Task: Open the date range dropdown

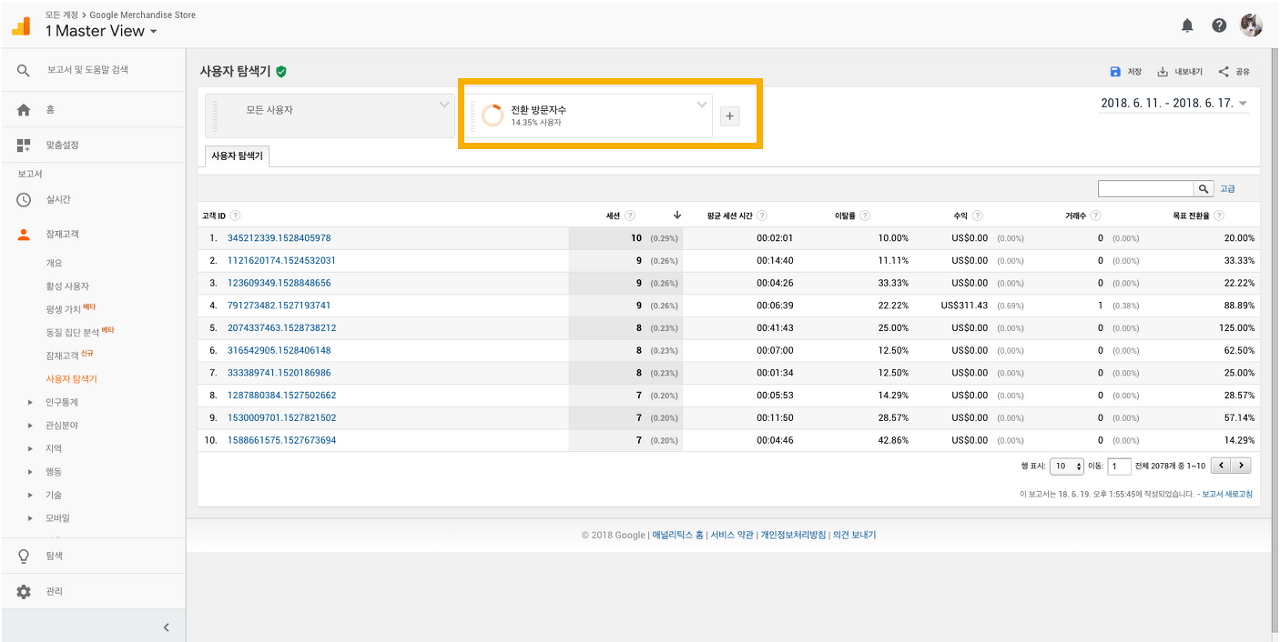Action: coord(1174,103)
